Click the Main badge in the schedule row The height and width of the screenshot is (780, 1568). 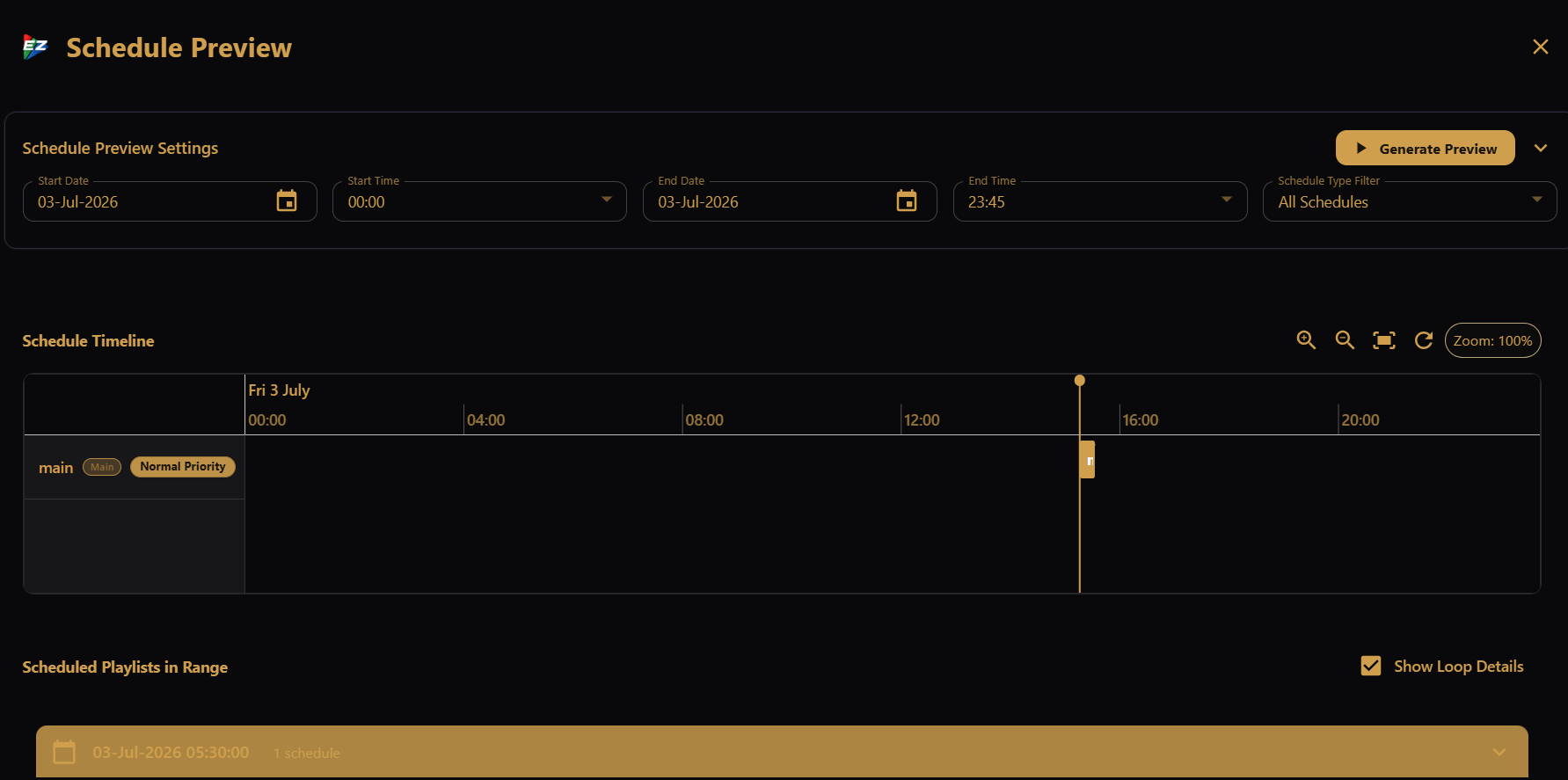(102, 467)
